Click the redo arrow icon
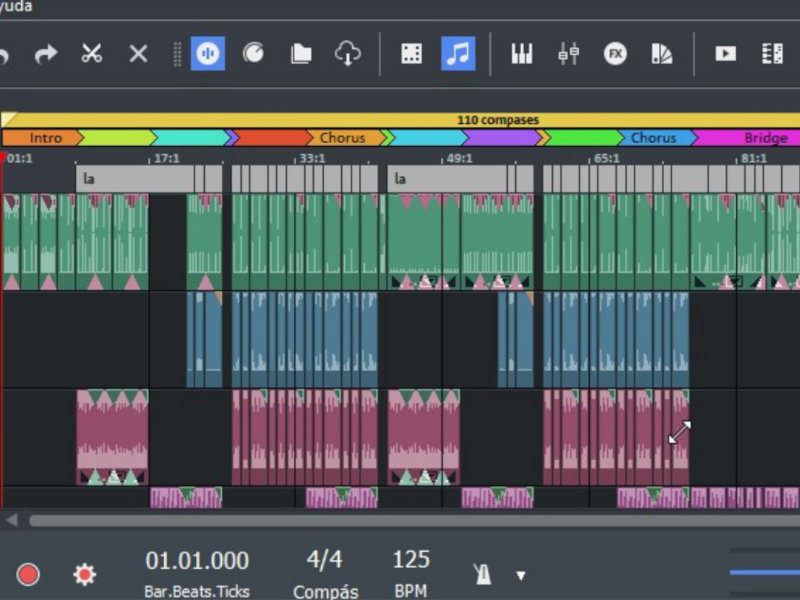800x600 pixels. coord(46,54)
